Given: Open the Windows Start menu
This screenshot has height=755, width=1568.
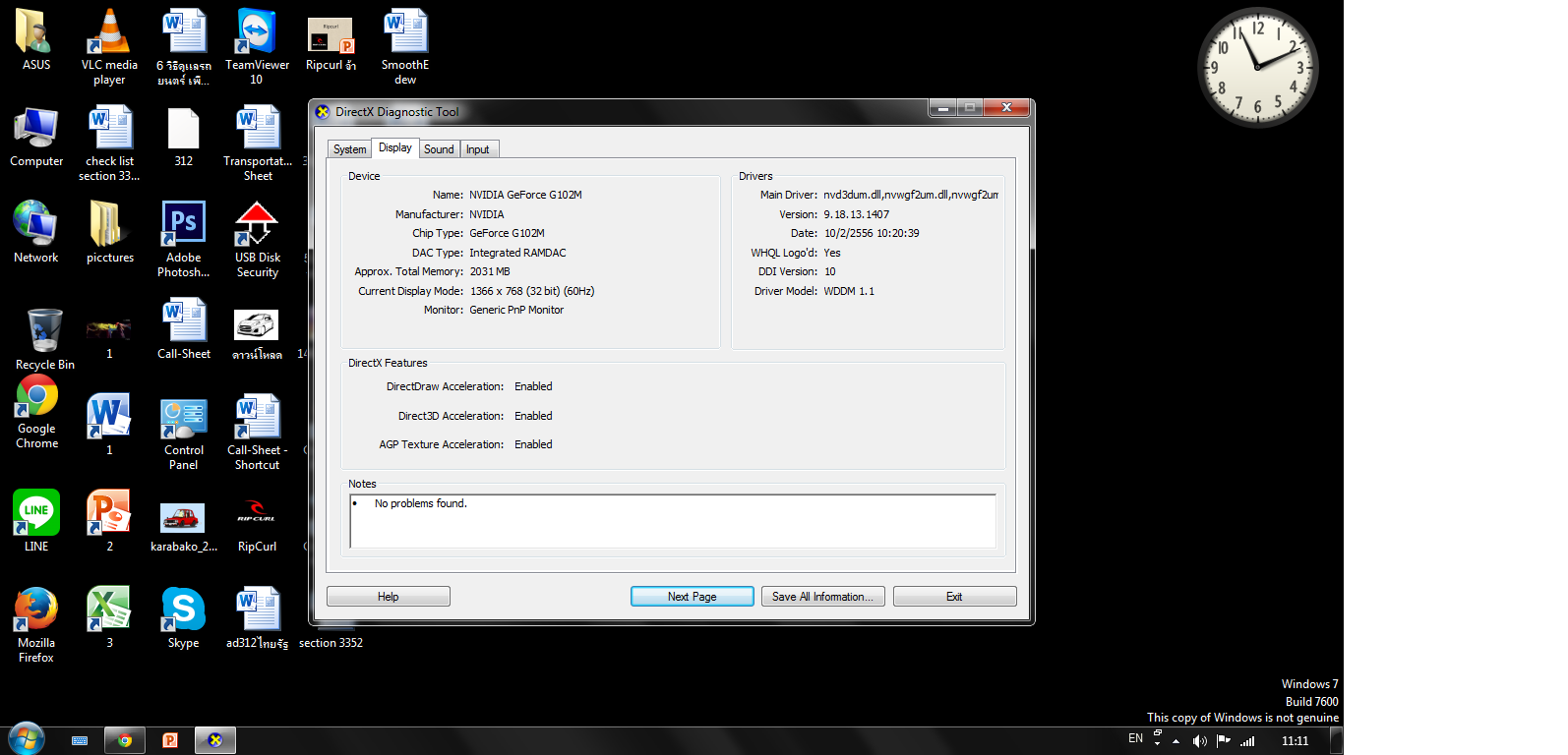Looking at the screenshot, I should pos(27,739).
